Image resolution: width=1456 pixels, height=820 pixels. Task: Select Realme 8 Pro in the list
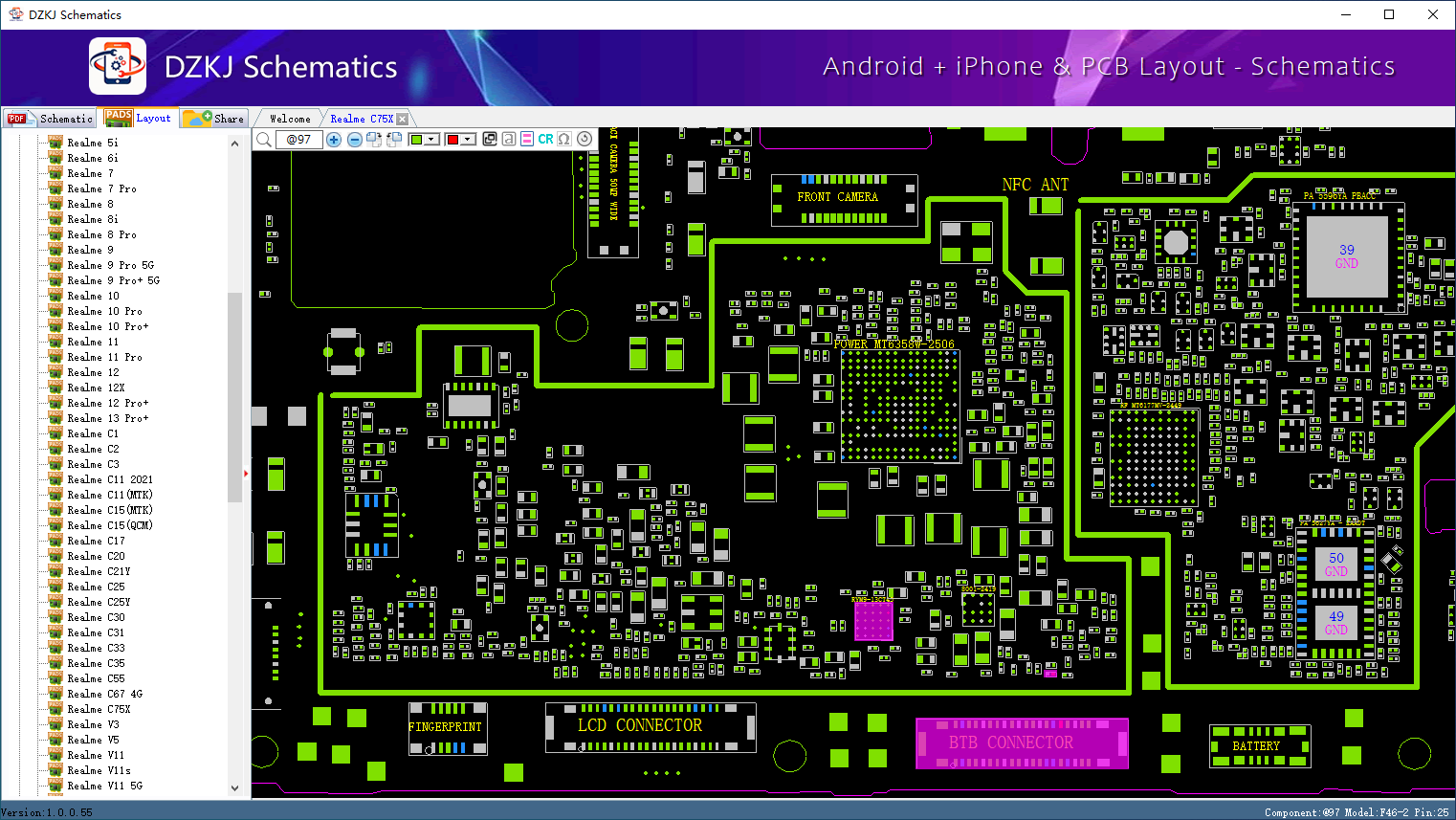pyautogui.click(x=101, y=234)
